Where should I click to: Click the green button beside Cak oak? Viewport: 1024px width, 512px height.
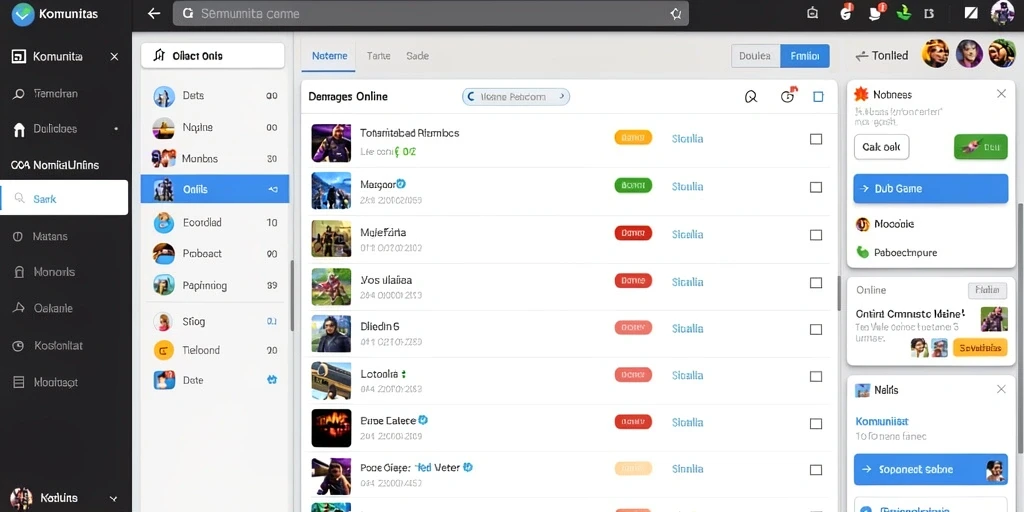click(981, 147)
